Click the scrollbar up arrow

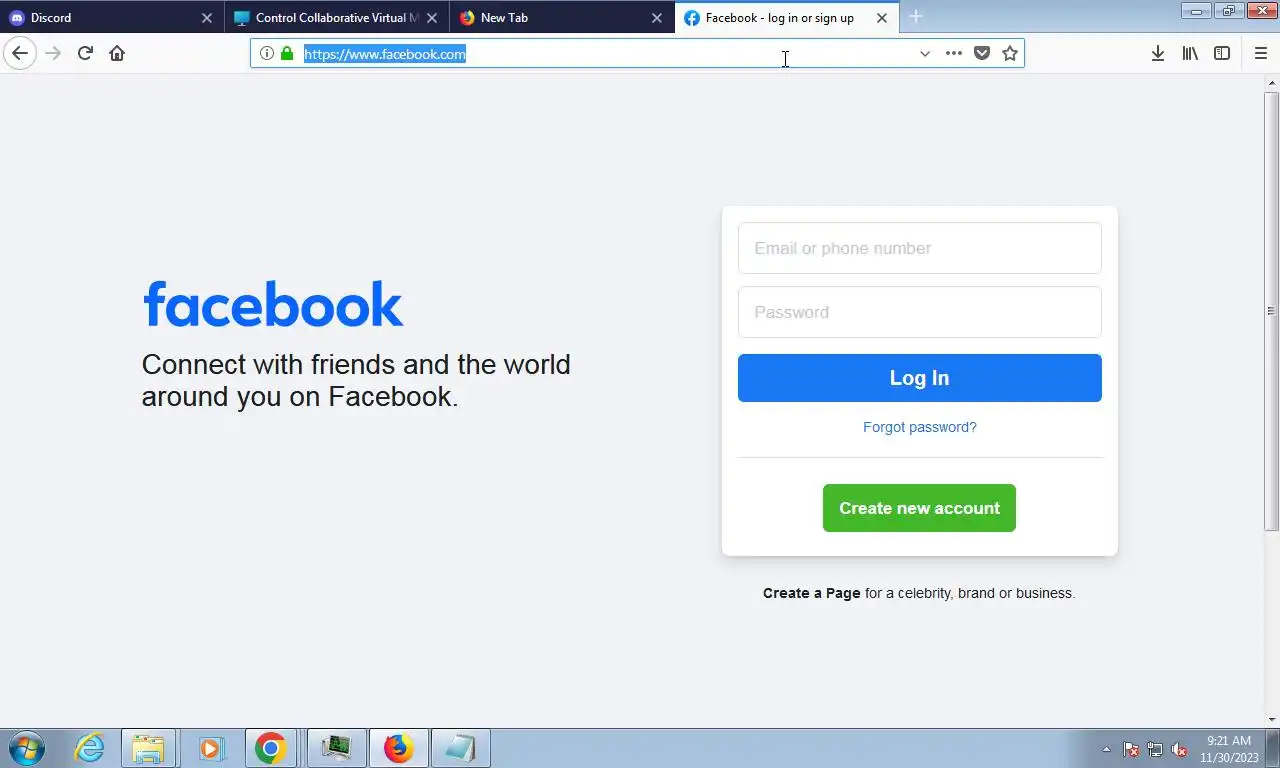coord(1272,81)
